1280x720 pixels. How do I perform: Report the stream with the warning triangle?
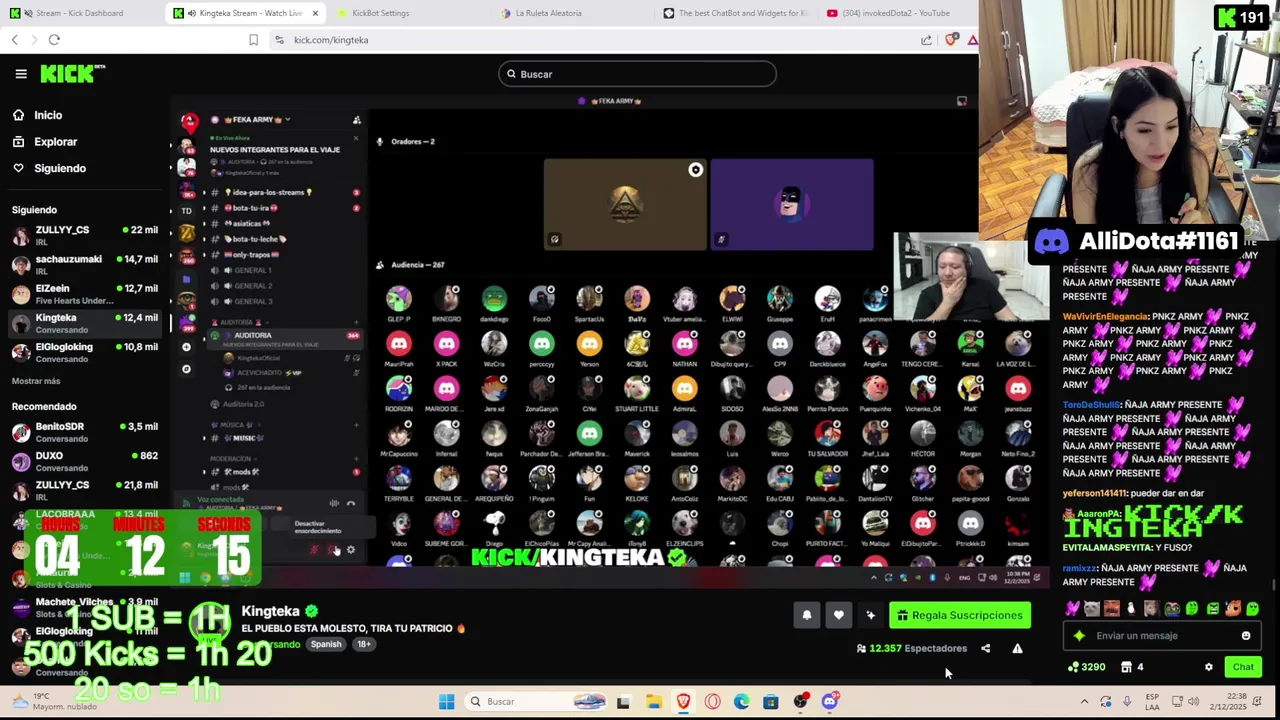click(1017, 648)
